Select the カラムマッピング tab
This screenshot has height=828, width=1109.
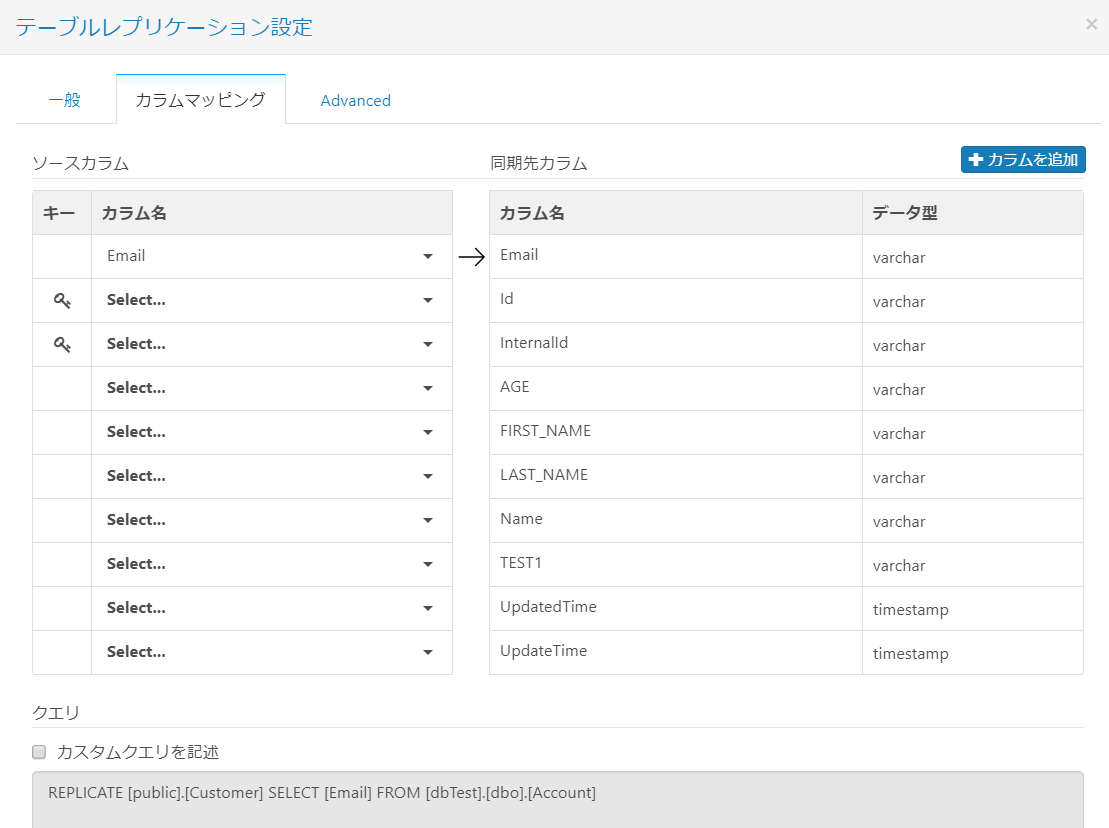click(x=201, y=100)
